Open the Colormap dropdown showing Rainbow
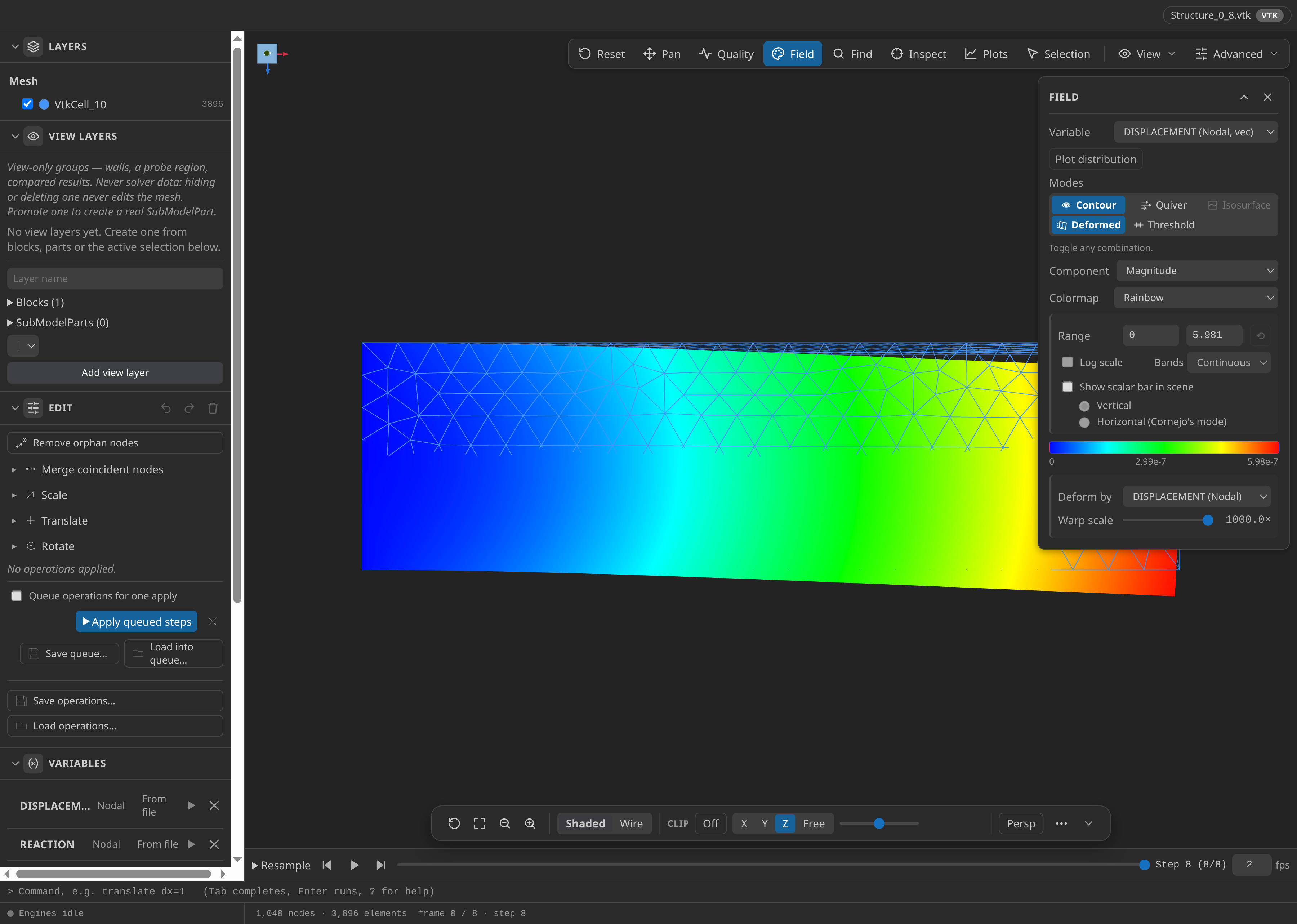The width and height of the screenshot is (1297, 924). (1196, 298)
